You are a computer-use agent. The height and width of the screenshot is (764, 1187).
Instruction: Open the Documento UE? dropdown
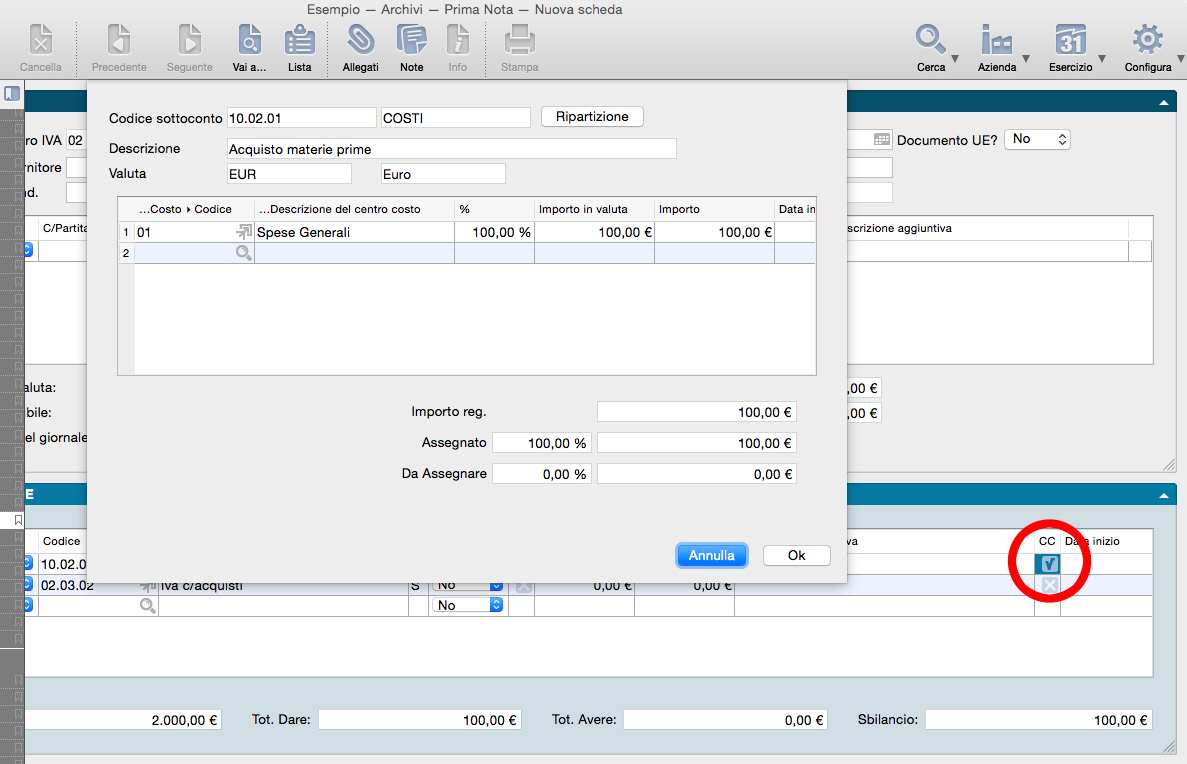click(x=1037, y=140)
